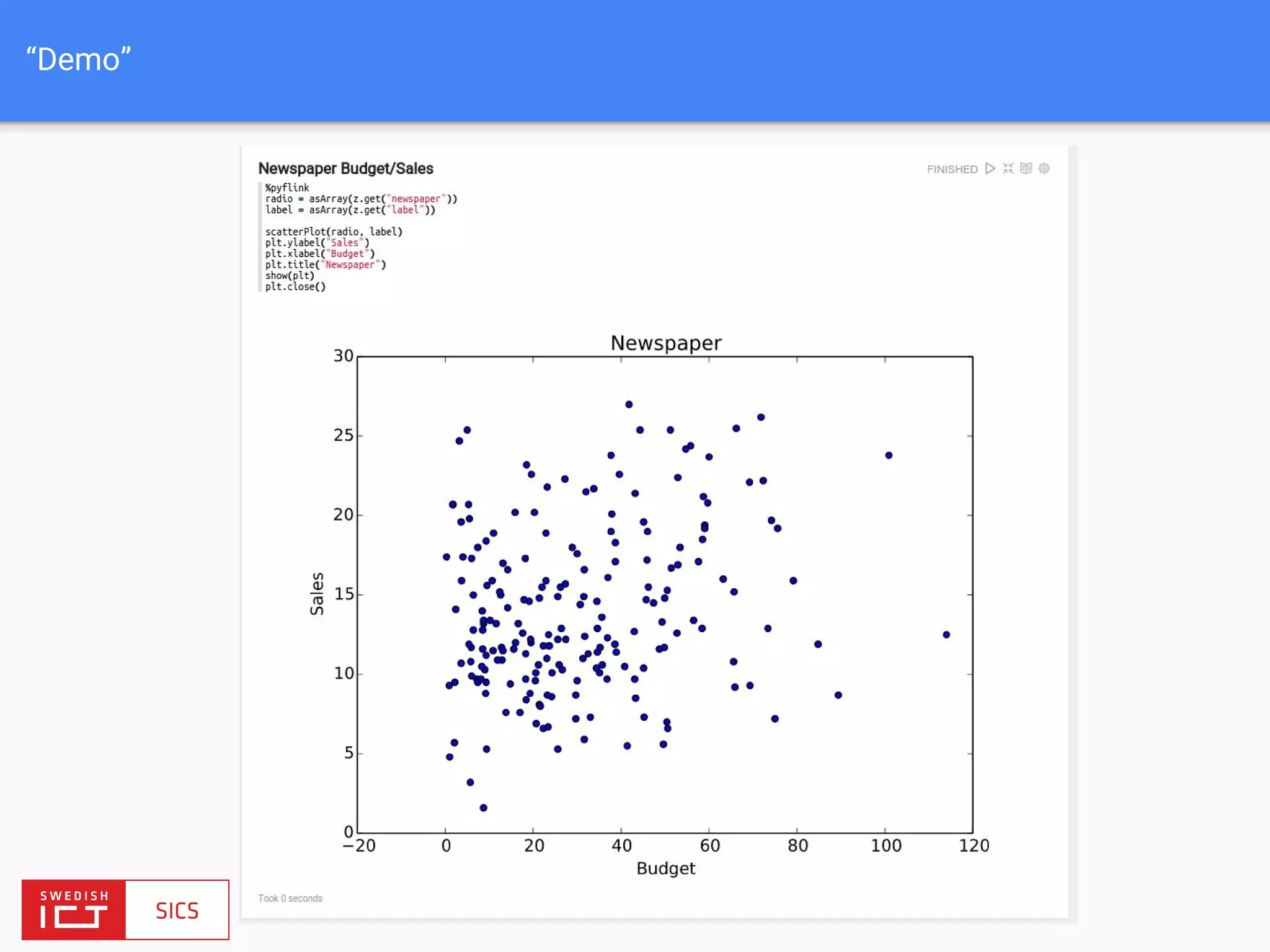1270x952 pixels.
Task: Run the paragraph with the play icon
Action: [x=990, y=169]
